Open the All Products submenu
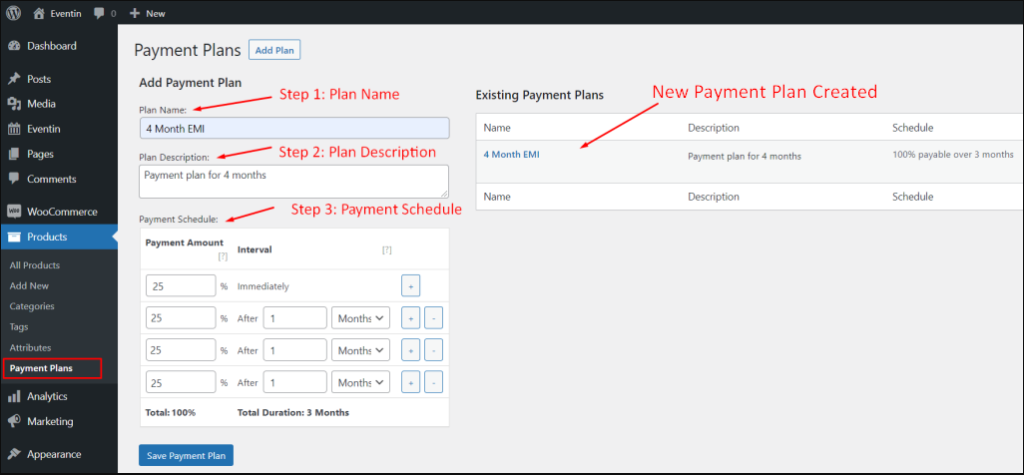The image size is (1024, 475). [35, 265]
